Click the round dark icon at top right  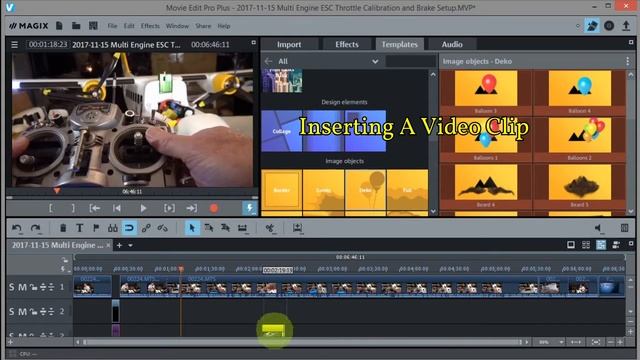click(609, 26)
